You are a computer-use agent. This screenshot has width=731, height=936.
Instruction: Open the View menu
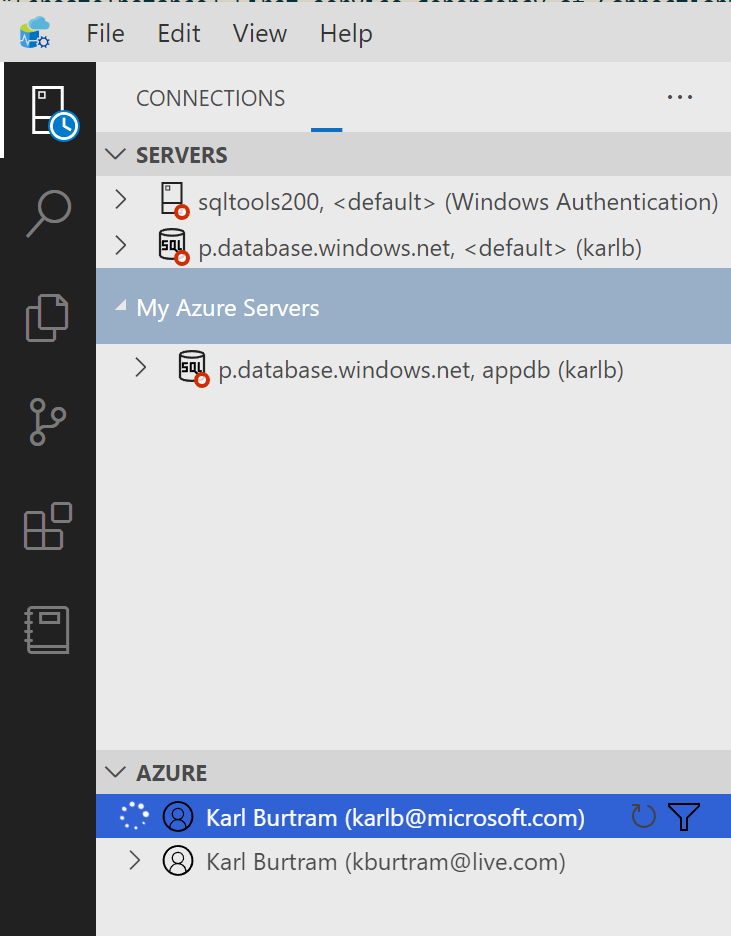tap(260, 33)
